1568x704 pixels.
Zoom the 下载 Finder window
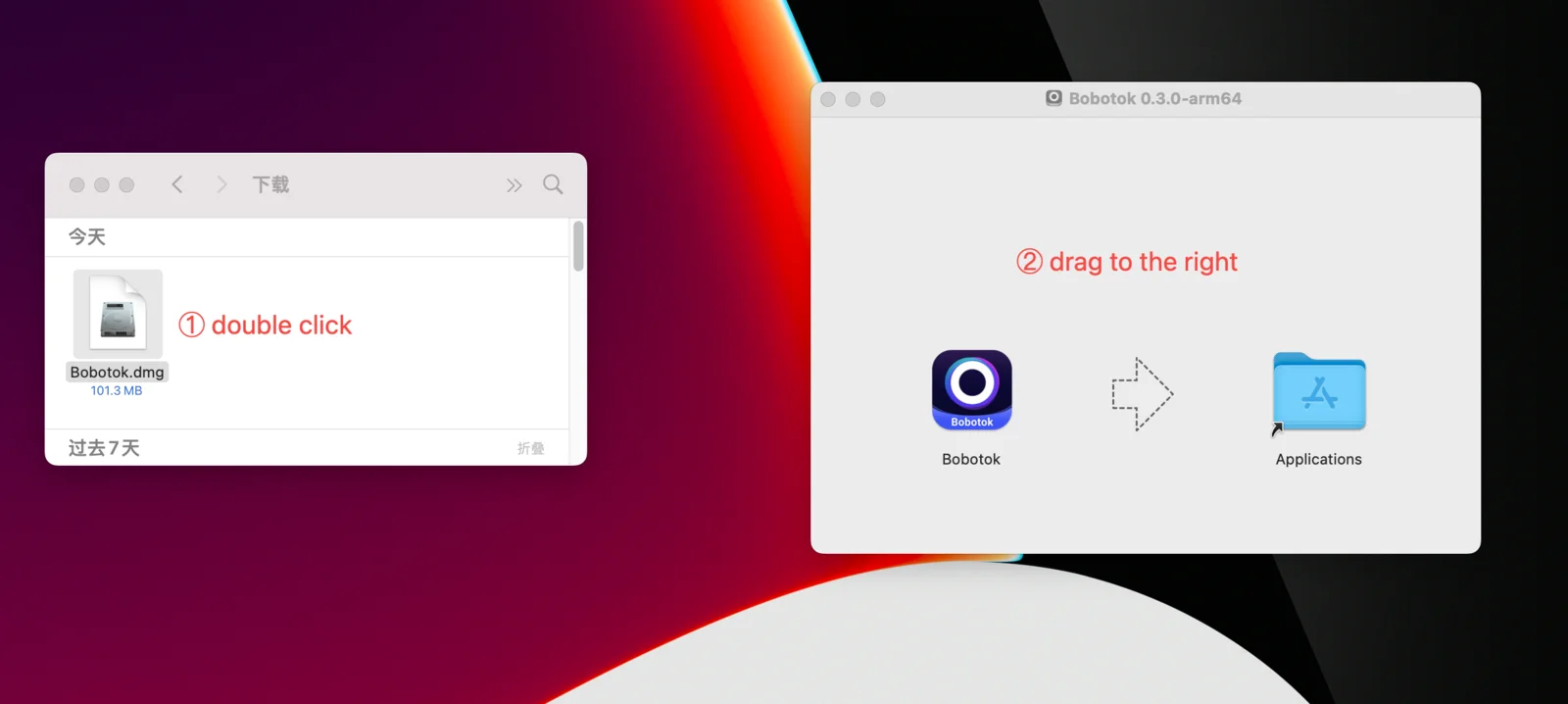tap(126, 184)
